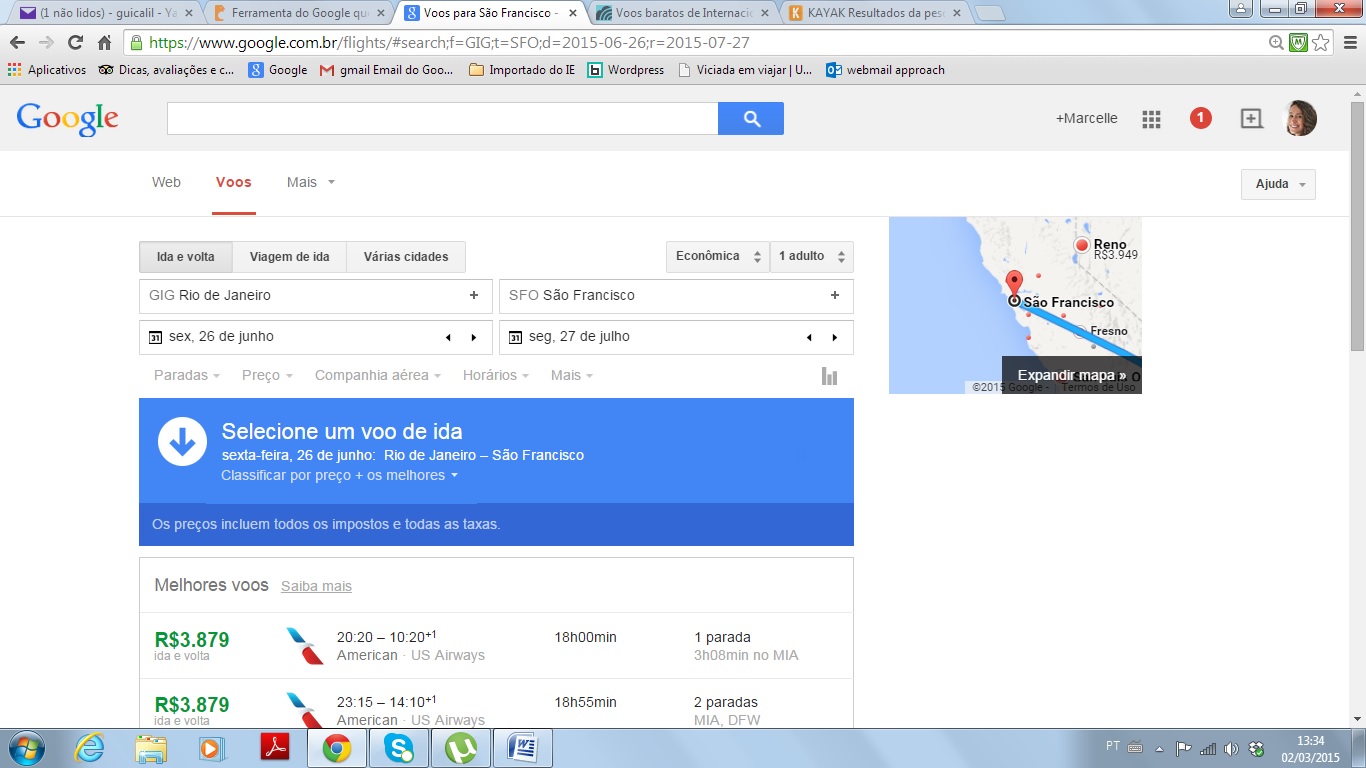Image resolution: width=1366 pixels, height=768 pixels.
Task: Open the Ajuda dropdown button
Action: pyautogui.click(x=1279, y=184)
